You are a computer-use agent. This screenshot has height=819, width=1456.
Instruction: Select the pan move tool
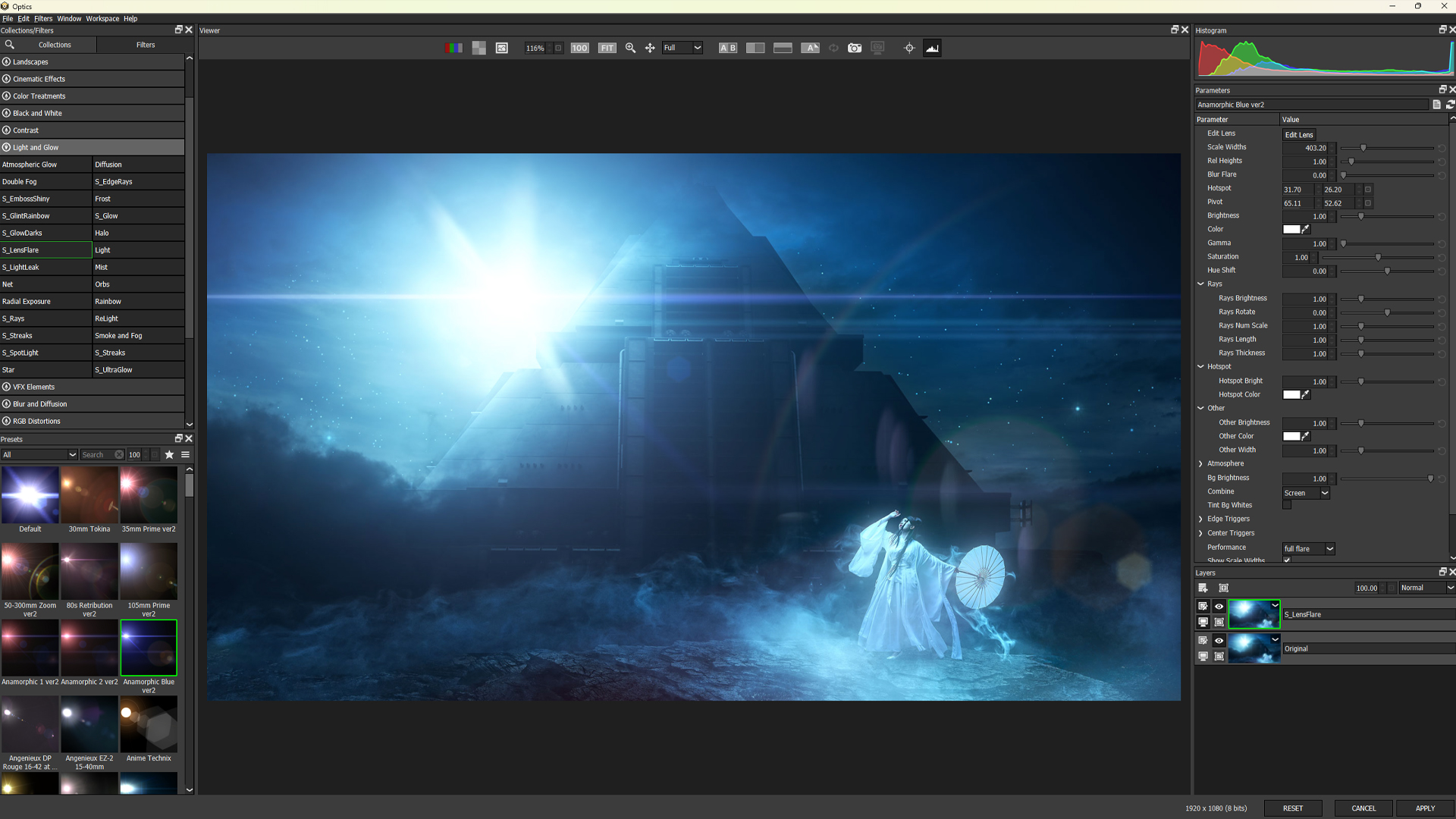click(650, 48)
